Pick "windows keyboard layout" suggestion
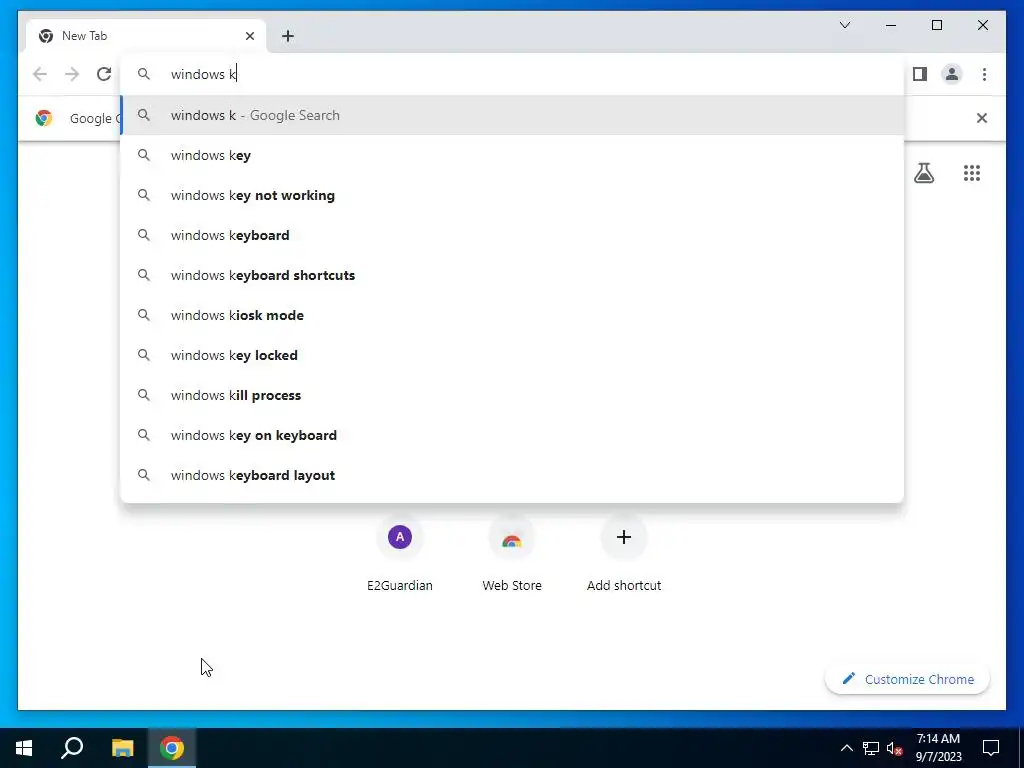This screenshot has width=1024, height=768. 512,475
